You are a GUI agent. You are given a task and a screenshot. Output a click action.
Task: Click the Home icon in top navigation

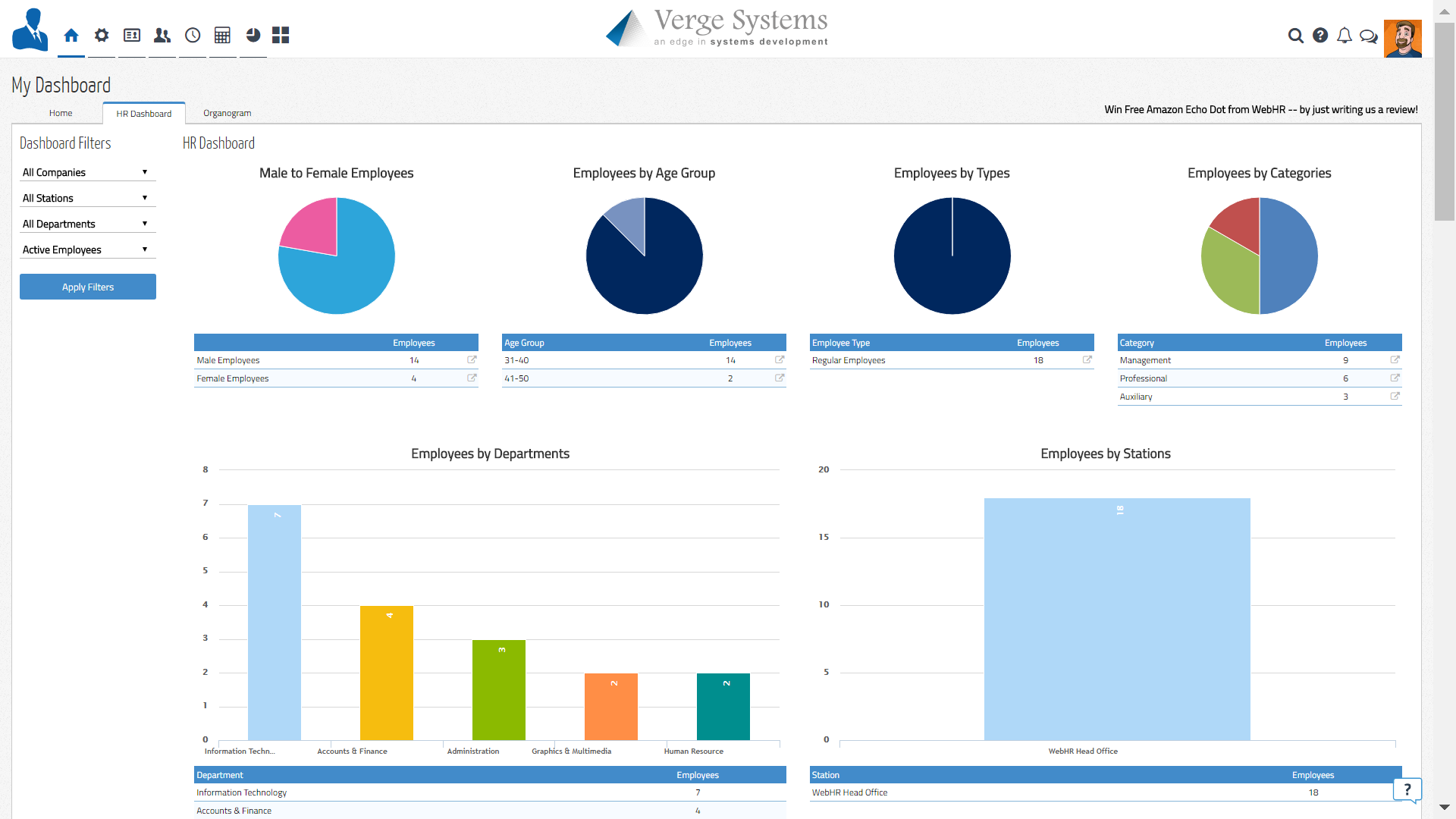pyautogui.click(x=71, y=36)
